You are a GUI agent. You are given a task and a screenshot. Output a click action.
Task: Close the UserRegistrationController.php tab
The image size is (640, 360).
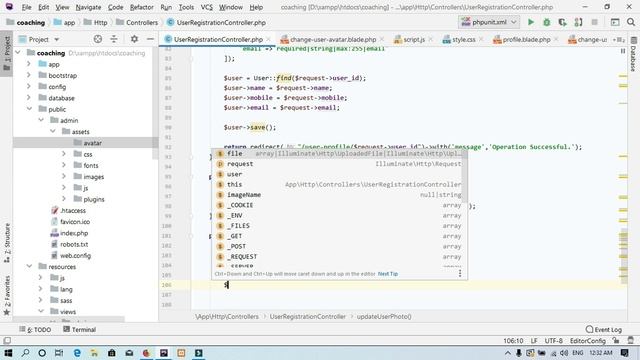point(269,40)
